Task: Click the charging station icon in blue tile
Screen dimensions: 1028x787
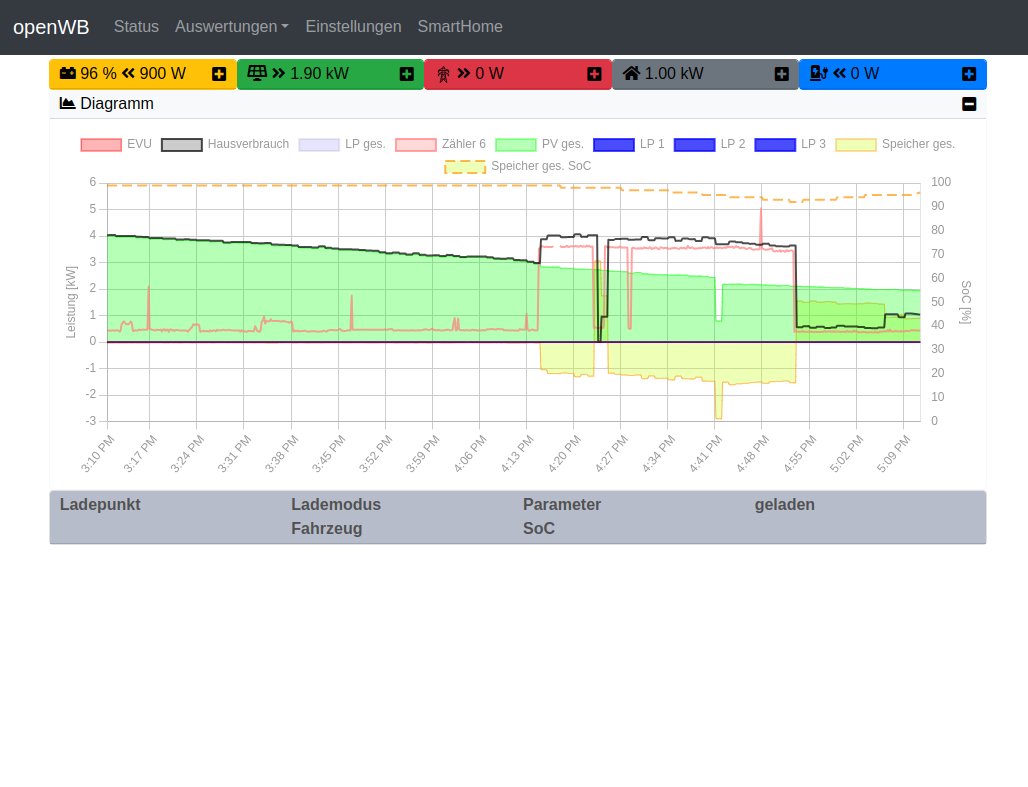Action: [818, 74]
